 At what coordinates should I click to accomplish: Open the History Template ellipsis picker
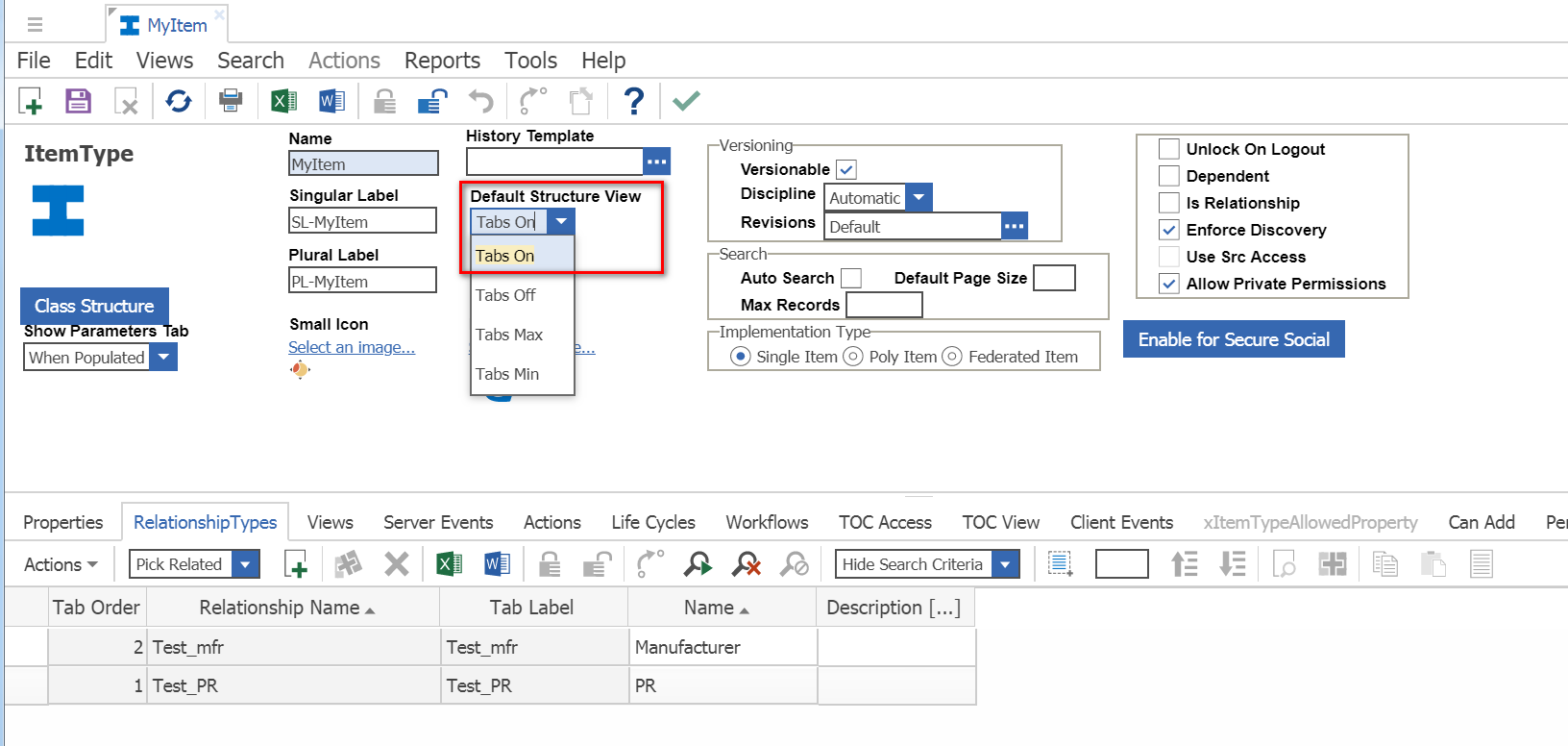pyautogui.click(x=657, y=162)
